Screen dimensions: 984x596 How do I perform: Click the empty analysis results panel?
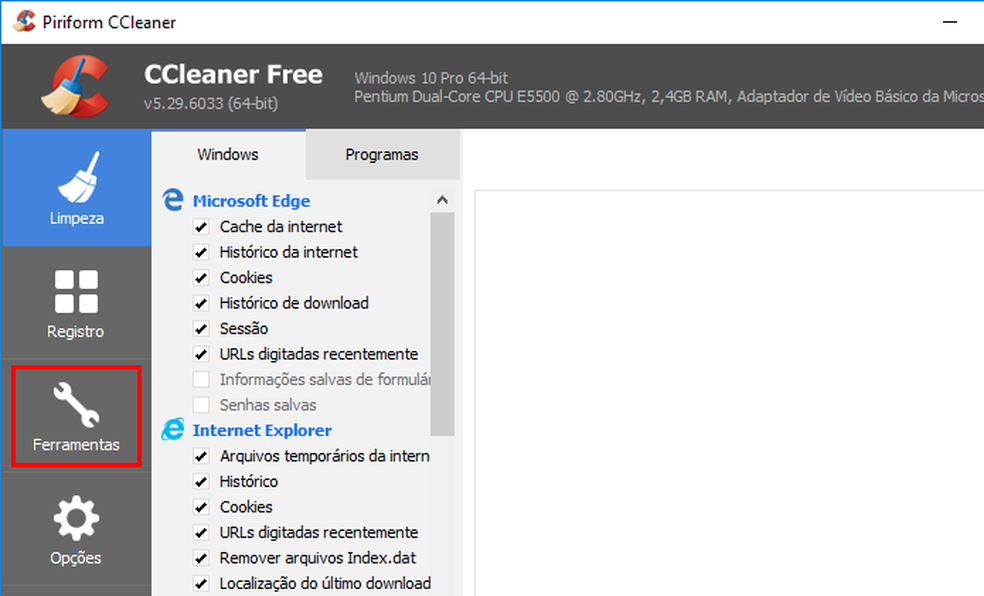[x=729, y=393]
